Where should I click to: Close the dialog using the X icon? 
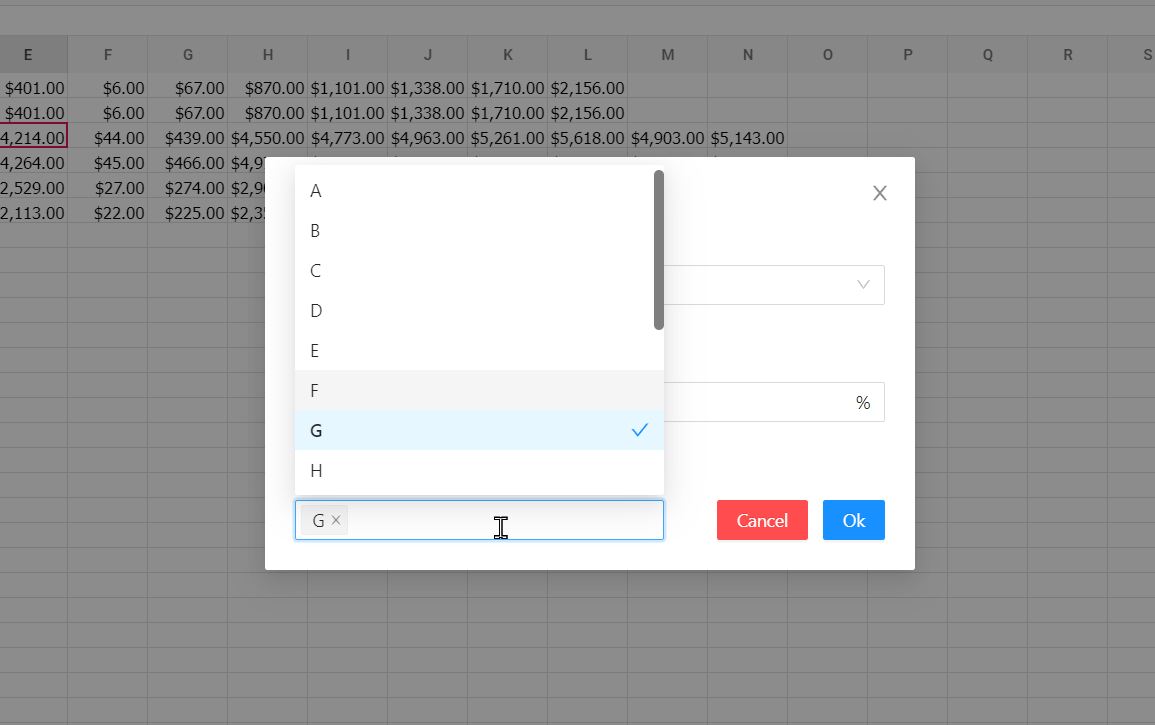(879, 192)
